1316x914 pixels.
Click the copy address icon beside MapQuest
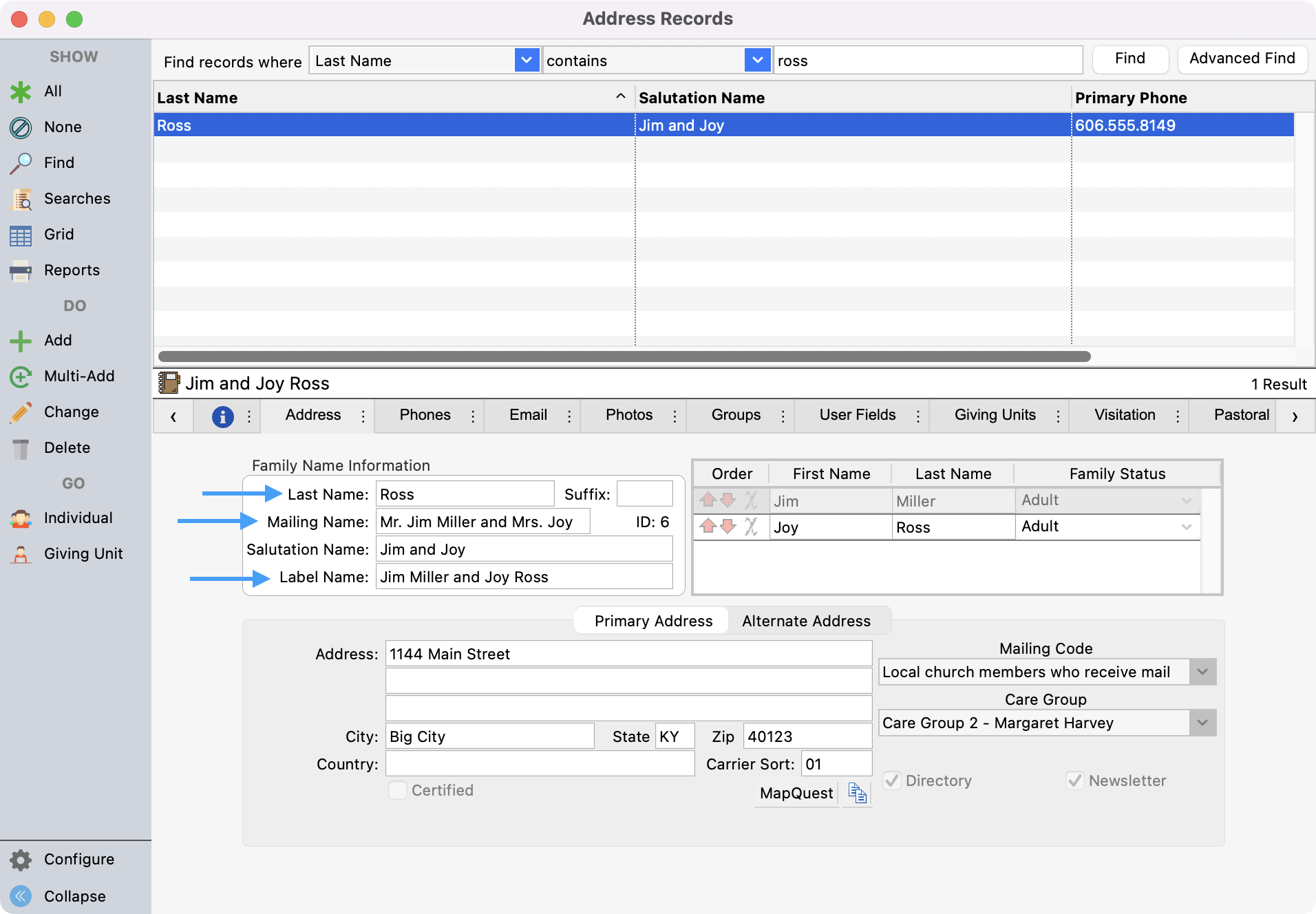857,793
